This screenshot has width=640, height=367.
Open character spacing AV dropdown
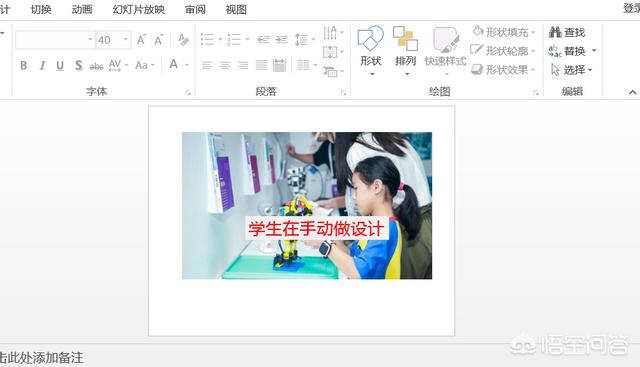pos(118,65)
